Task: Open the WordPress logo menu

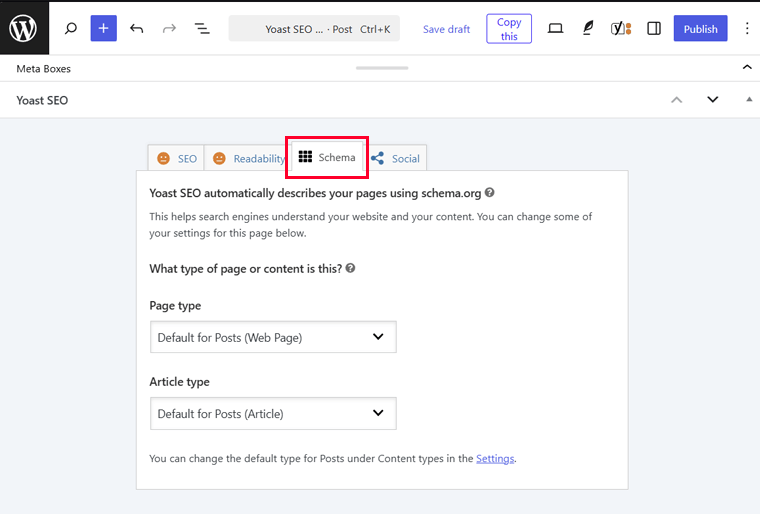Action: [24, 28]
